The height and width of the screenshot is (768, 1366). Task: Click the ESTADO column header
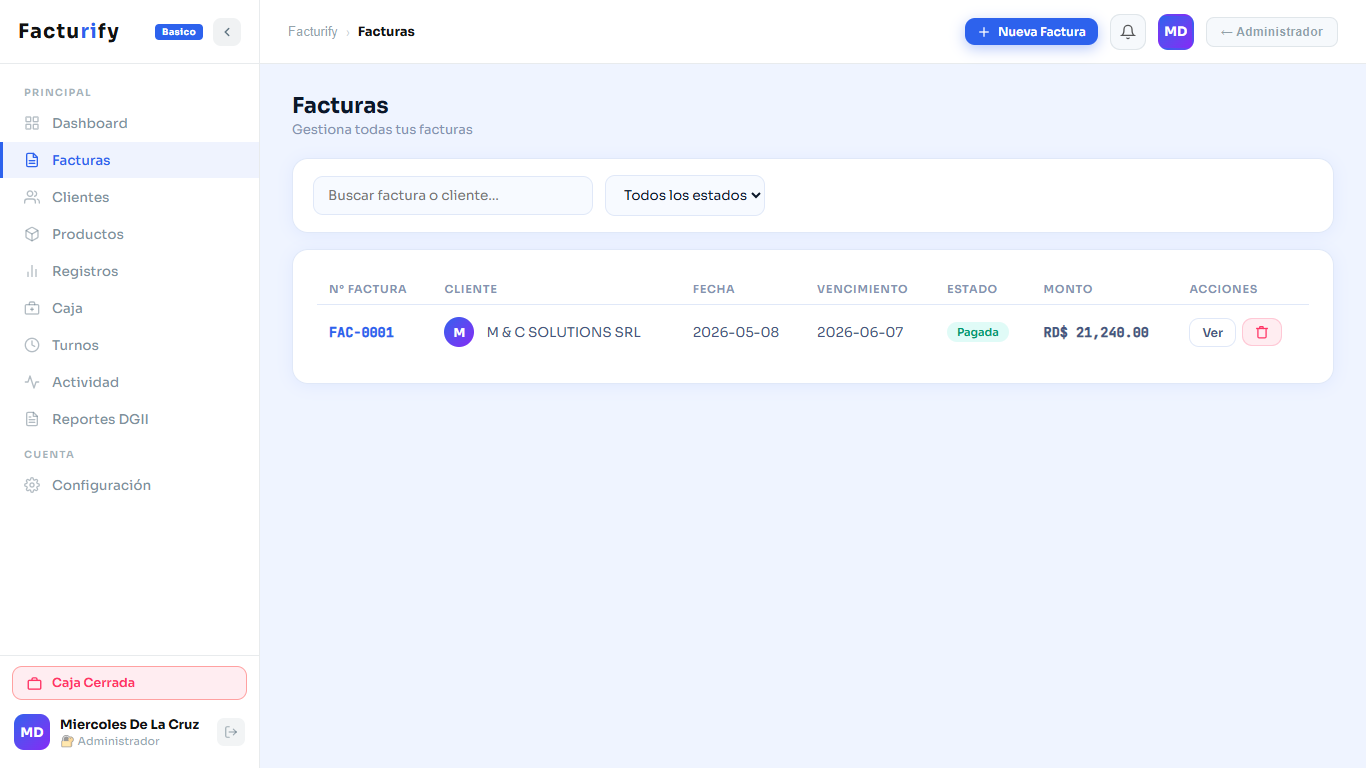(x=972, y=289)
